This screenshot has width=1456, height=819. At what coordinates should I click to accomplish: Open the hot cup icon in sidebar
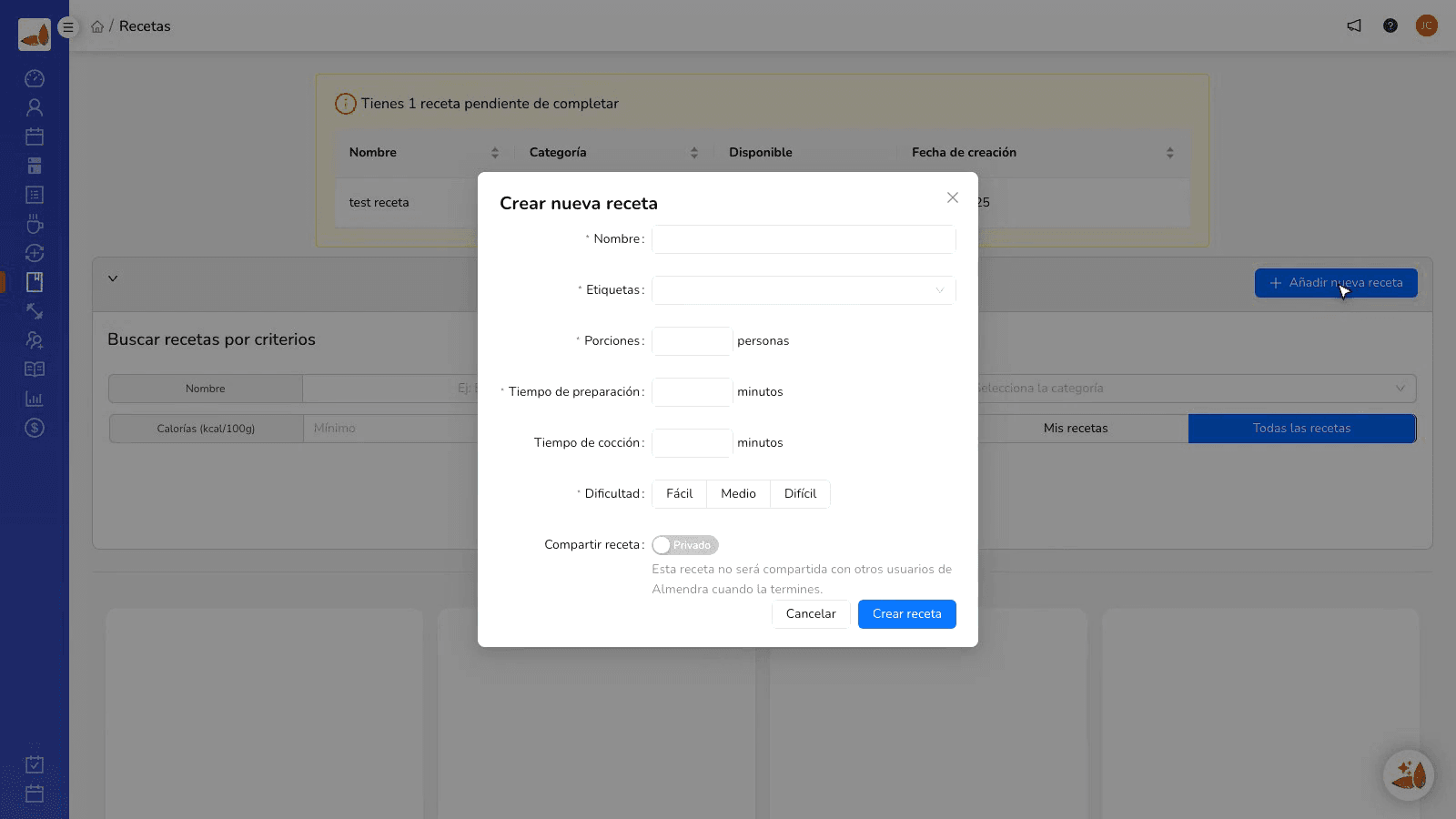pyautogui.click(x=35, y=224)
